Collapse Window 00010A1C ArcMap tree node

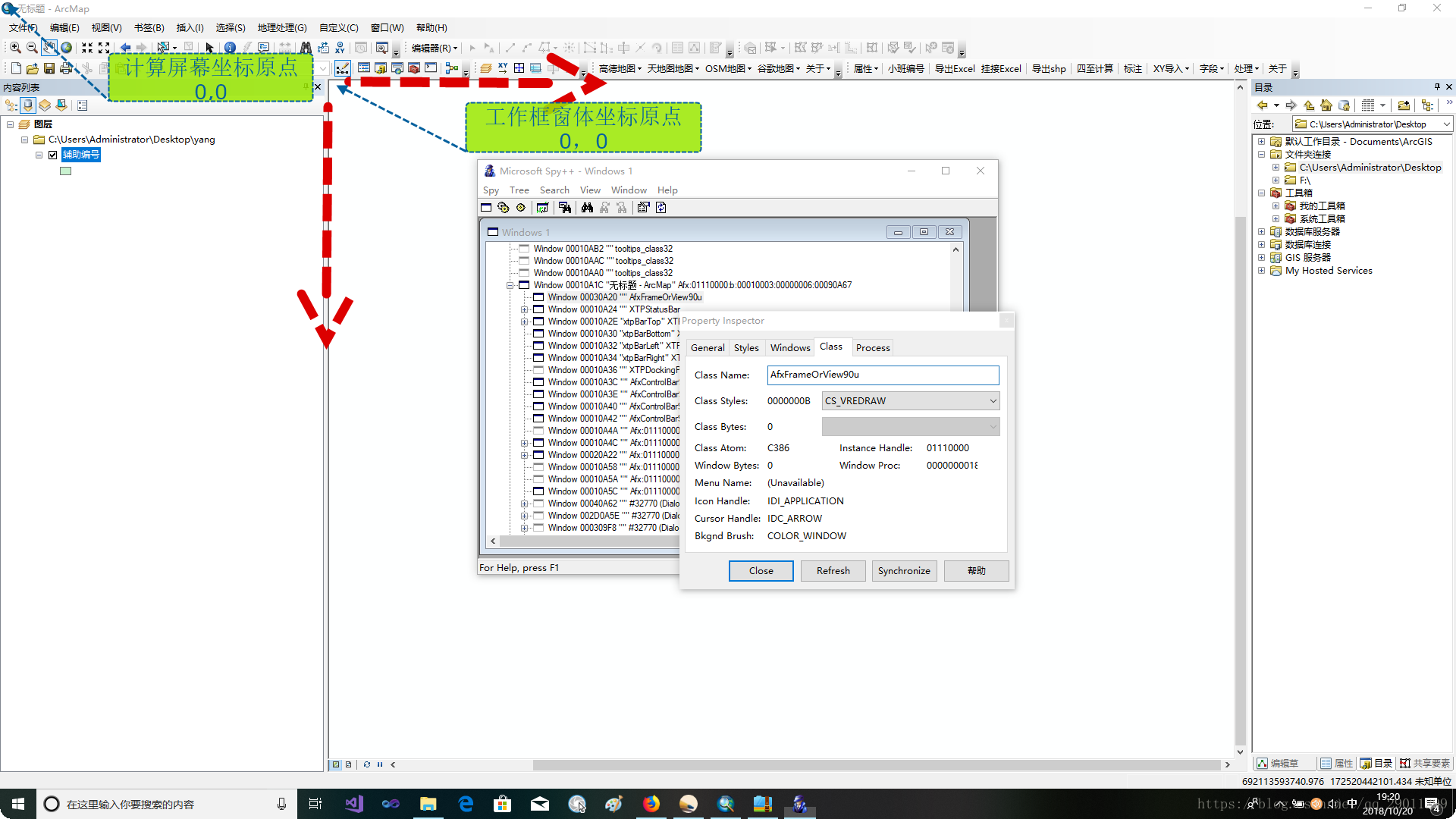coord(510,286)
